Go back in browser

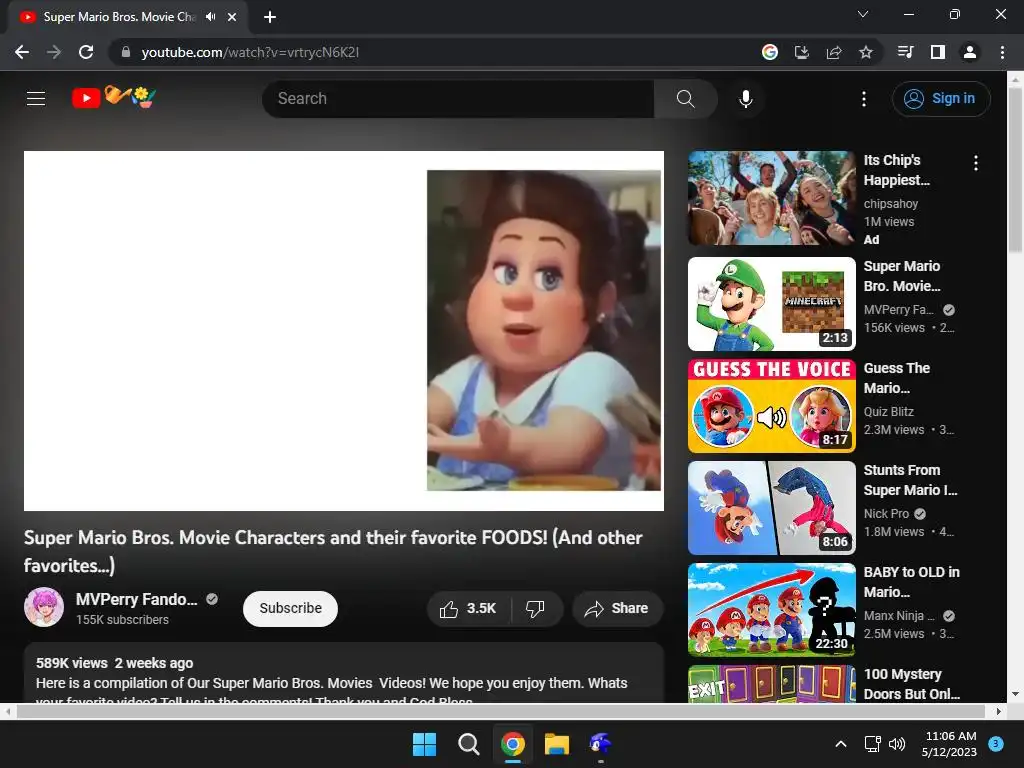(22, 52)
